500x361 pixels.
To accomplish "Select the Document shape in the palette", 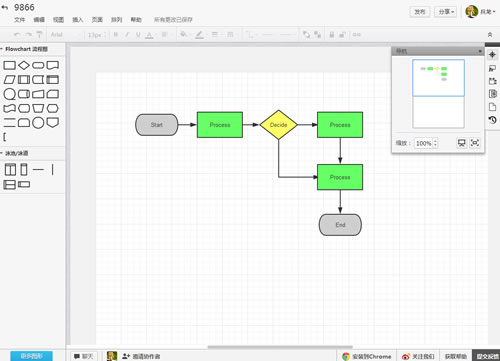I will [x=52, y=65].
